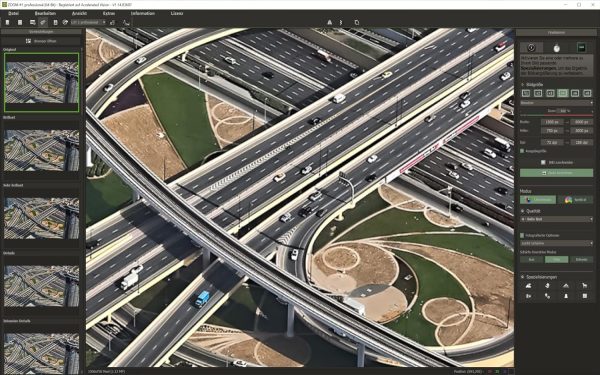600x375 pixels.
Task: Collapse the Spezialisierungen section
Action: coord(523,277)
